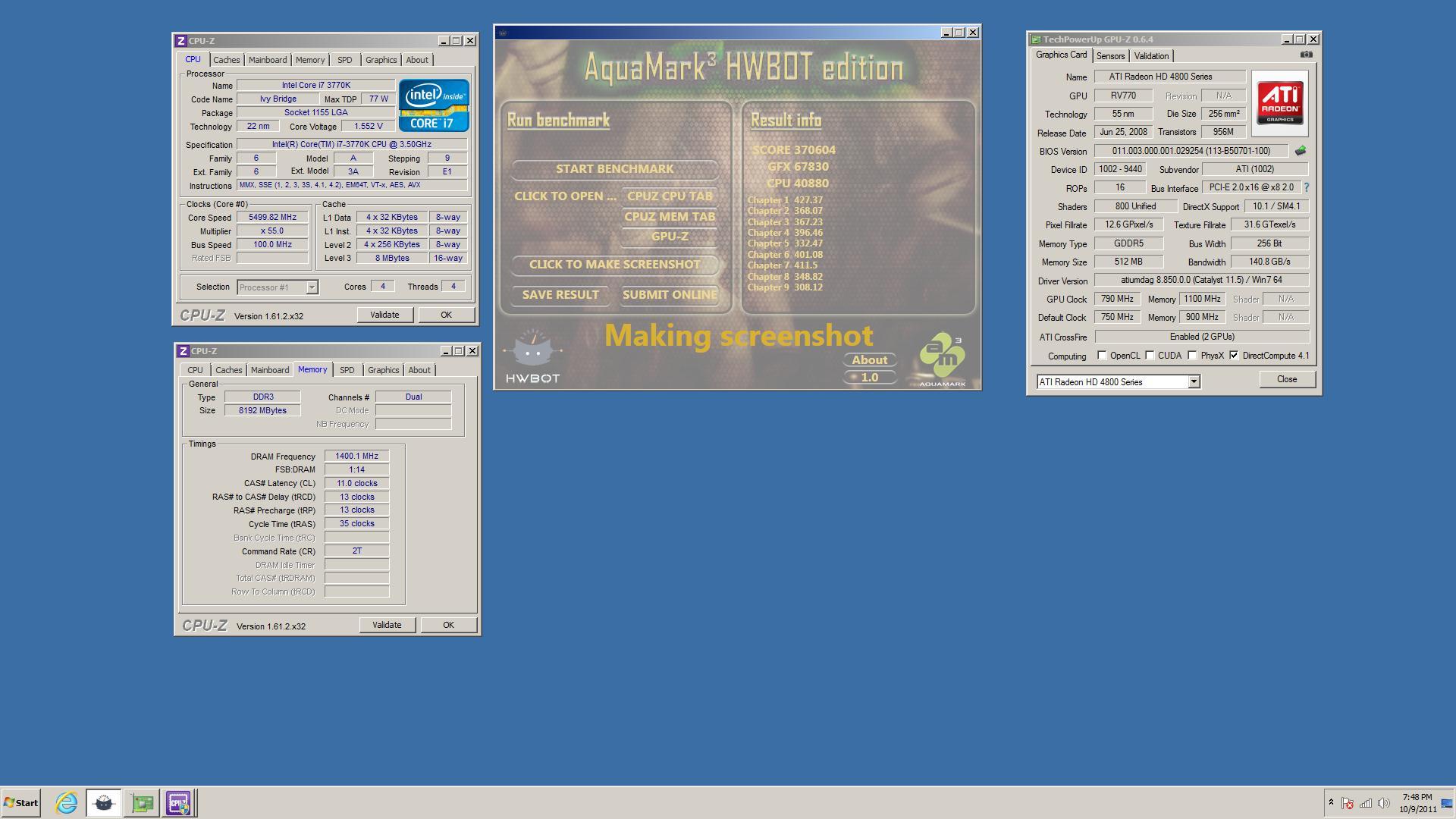This screenshot has height=819, width=1456.
Task: Click the BIOS Version field in GPU-Z
Action: (x=1191, y=151)
